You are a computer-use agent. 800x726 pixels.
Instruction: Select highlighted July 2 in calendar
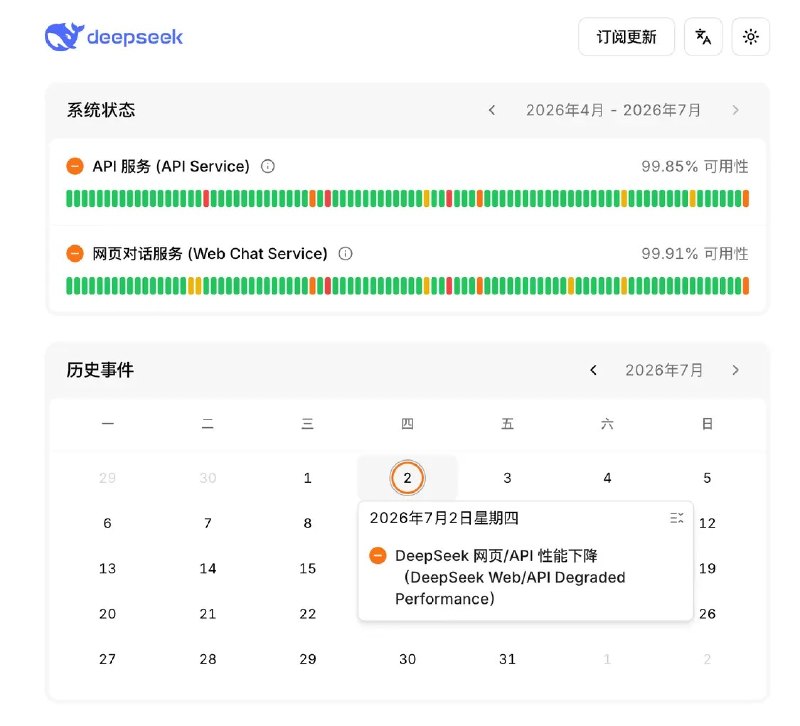click(x=407, y=478)
